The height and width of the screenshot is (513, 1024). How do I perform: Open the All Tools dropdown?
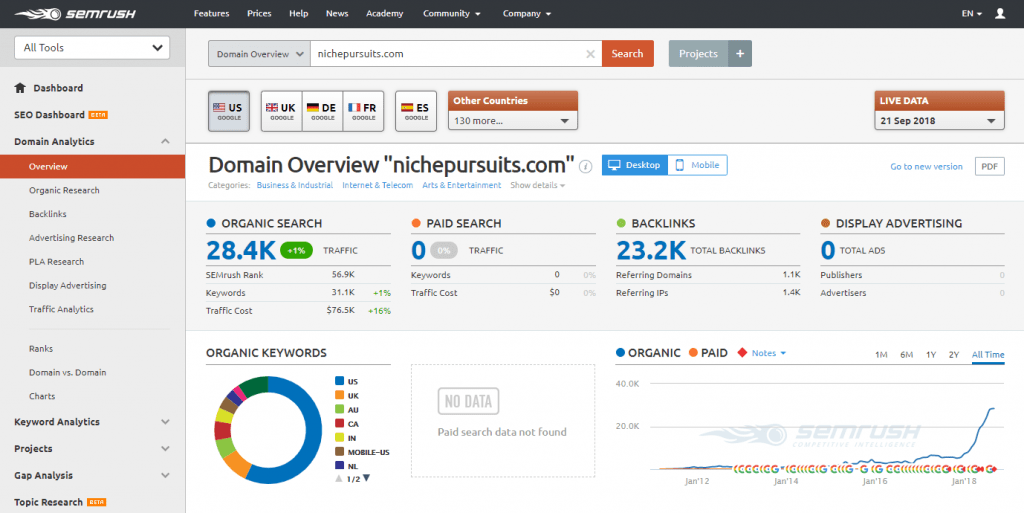(x=92, y=48)
